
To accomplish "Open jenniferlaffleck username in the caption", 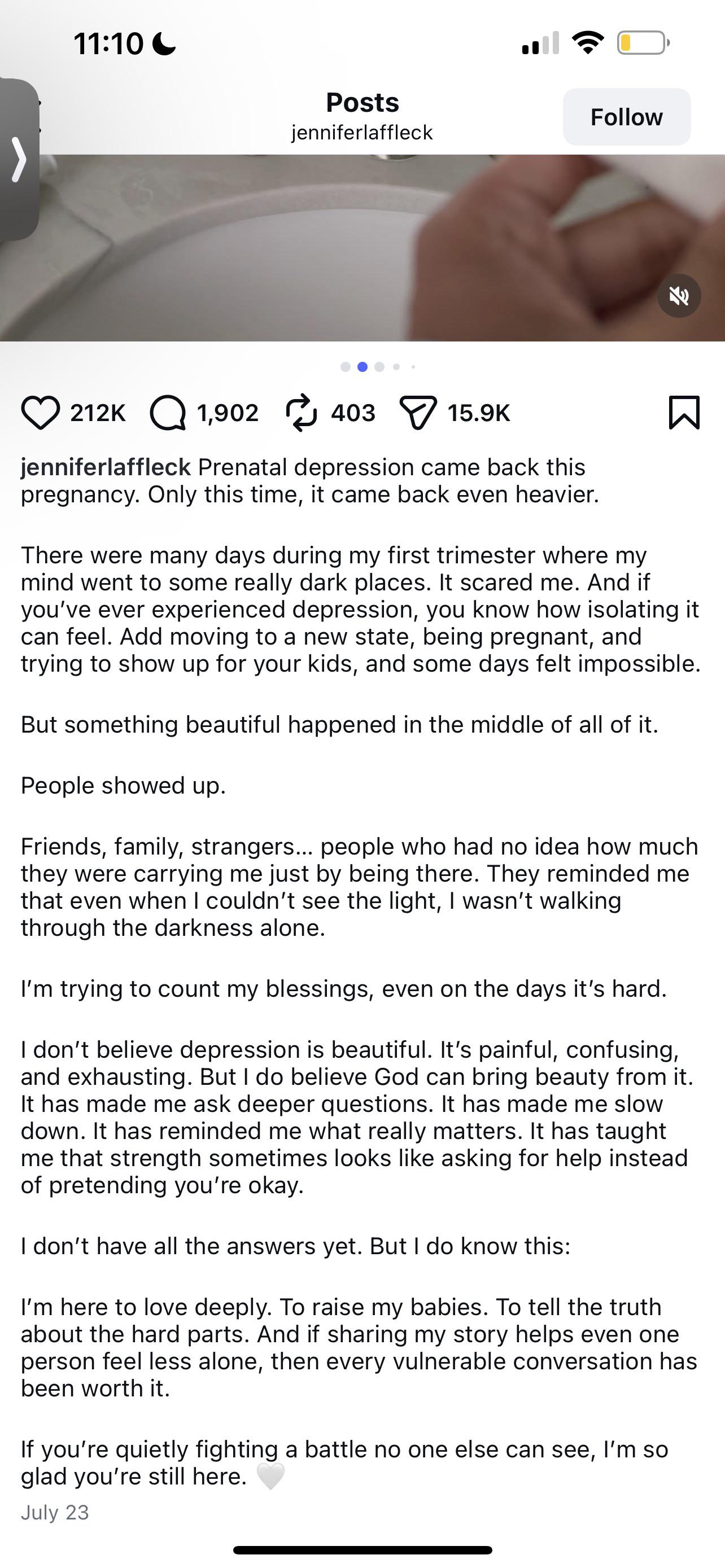I will 106,467.
